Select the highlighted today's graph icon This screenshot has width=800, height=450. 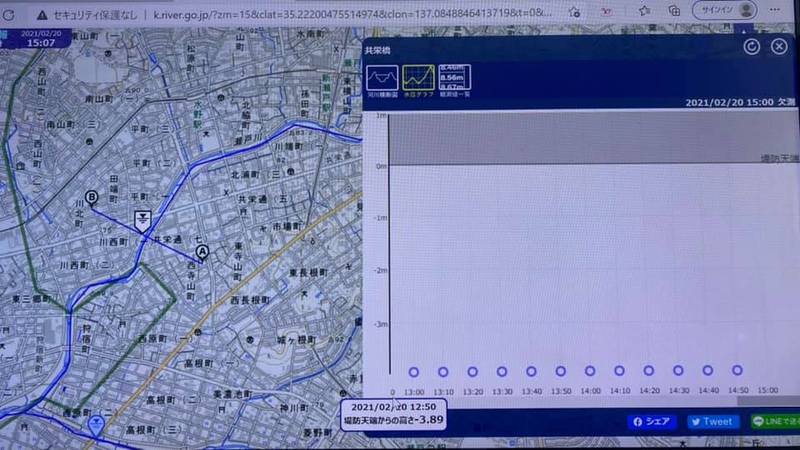[418, 78]
